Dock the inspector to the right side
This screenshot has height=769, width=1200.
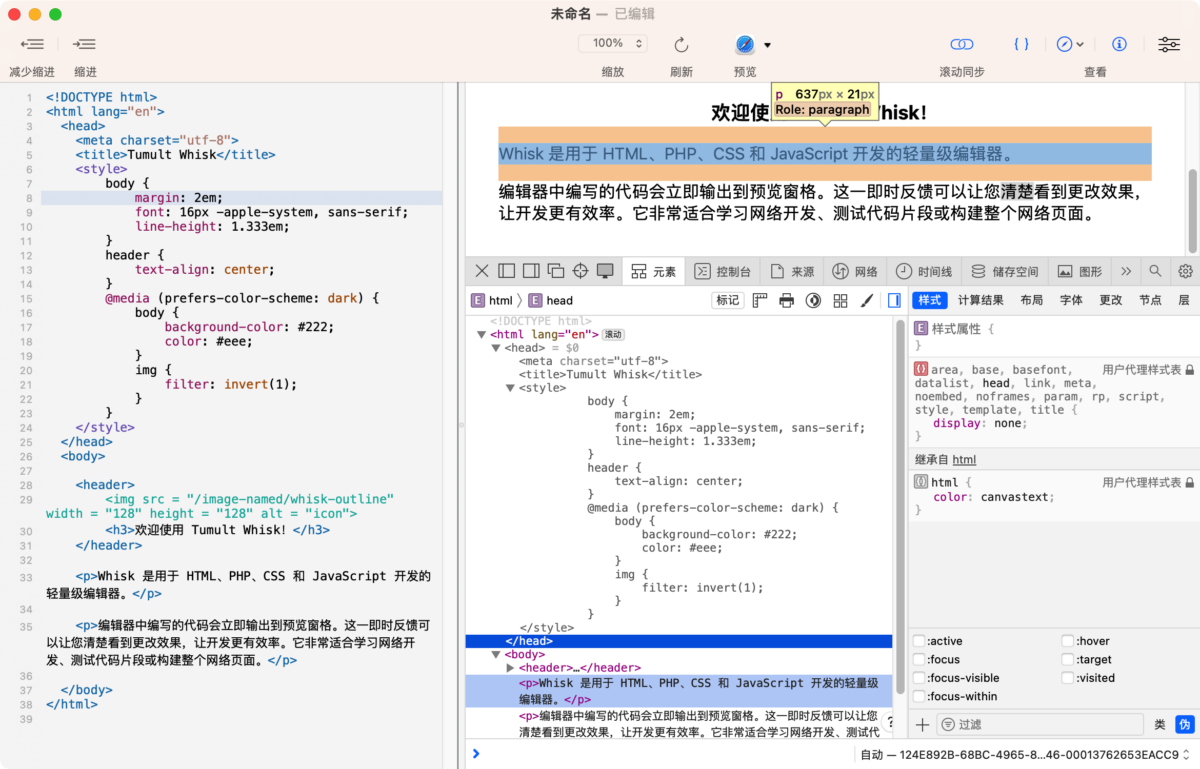(x=531, y=271)
